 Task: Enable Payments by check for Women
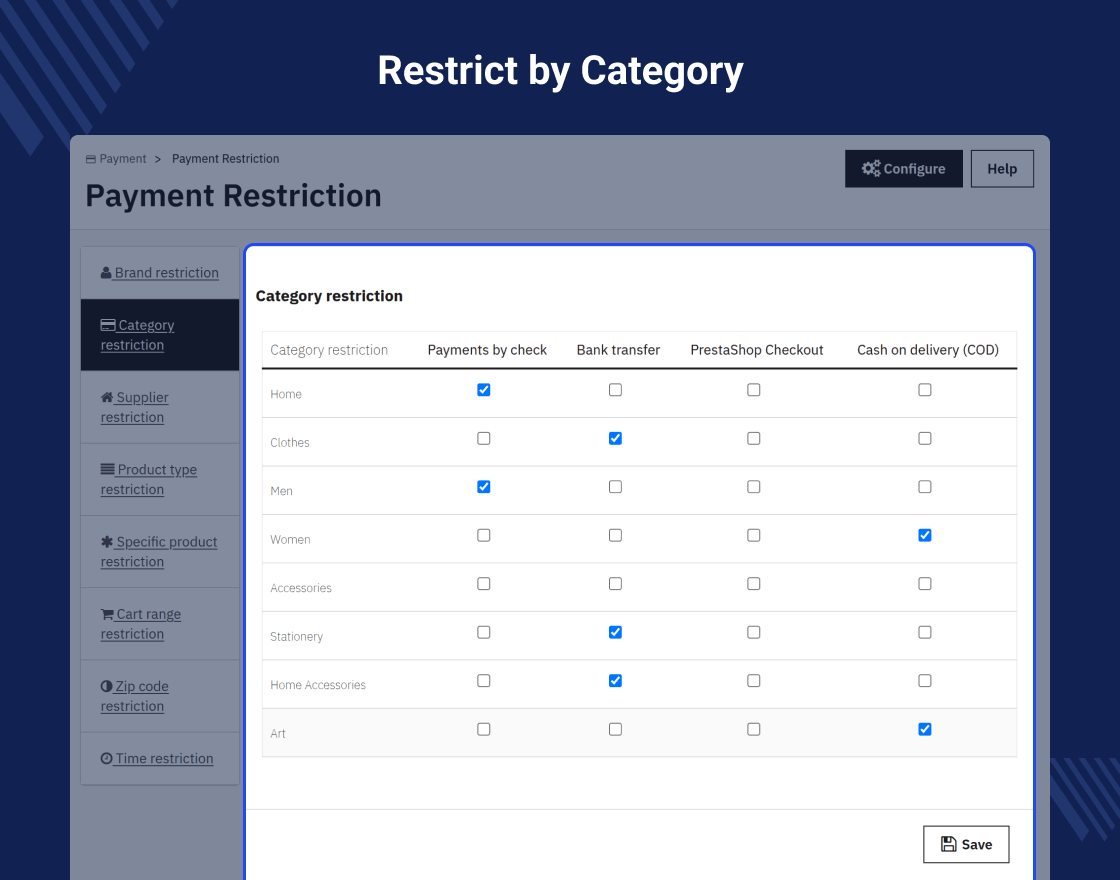coord(484,536)
